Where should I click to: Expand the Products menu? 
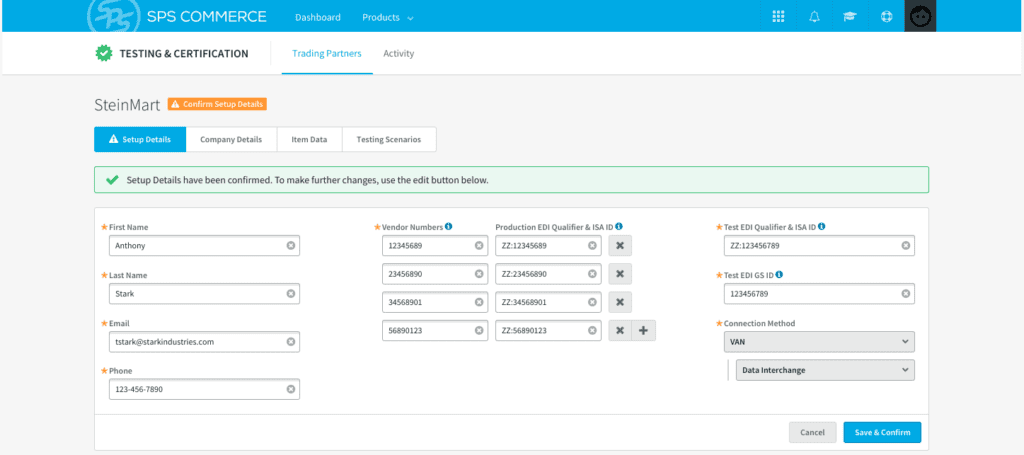coord(388,18)
